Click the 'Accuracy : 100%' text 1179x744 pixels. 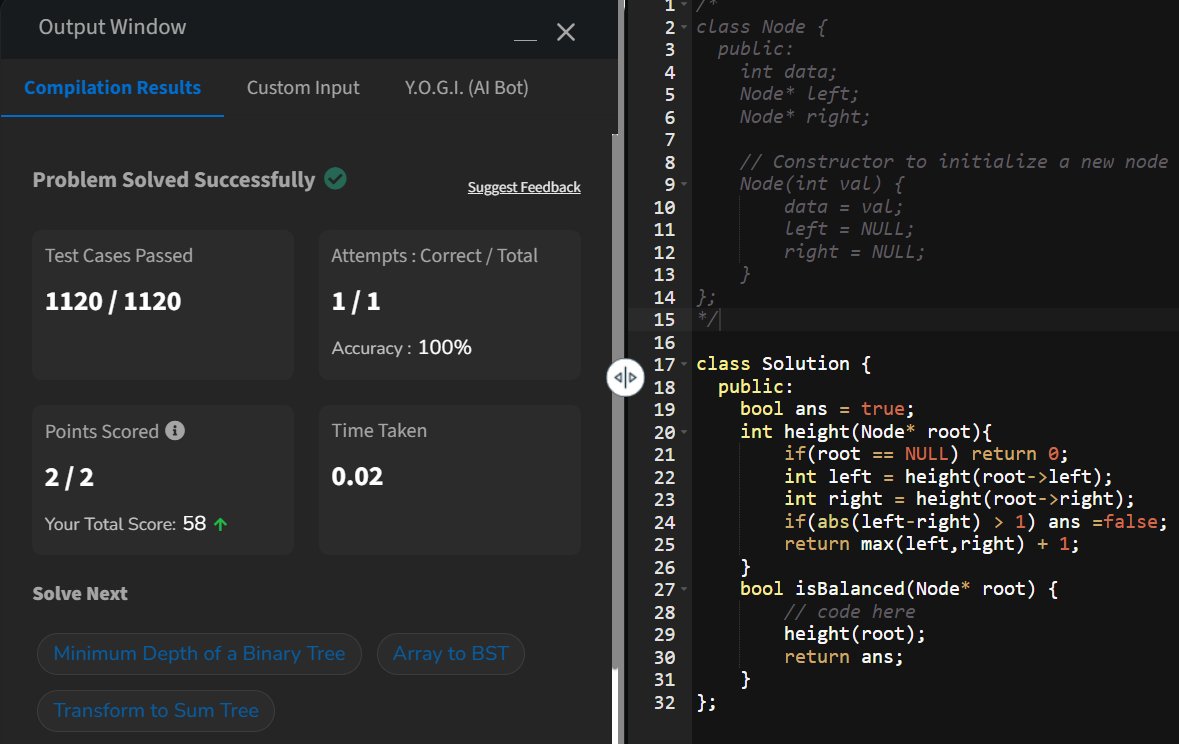(x=402, y=348)
